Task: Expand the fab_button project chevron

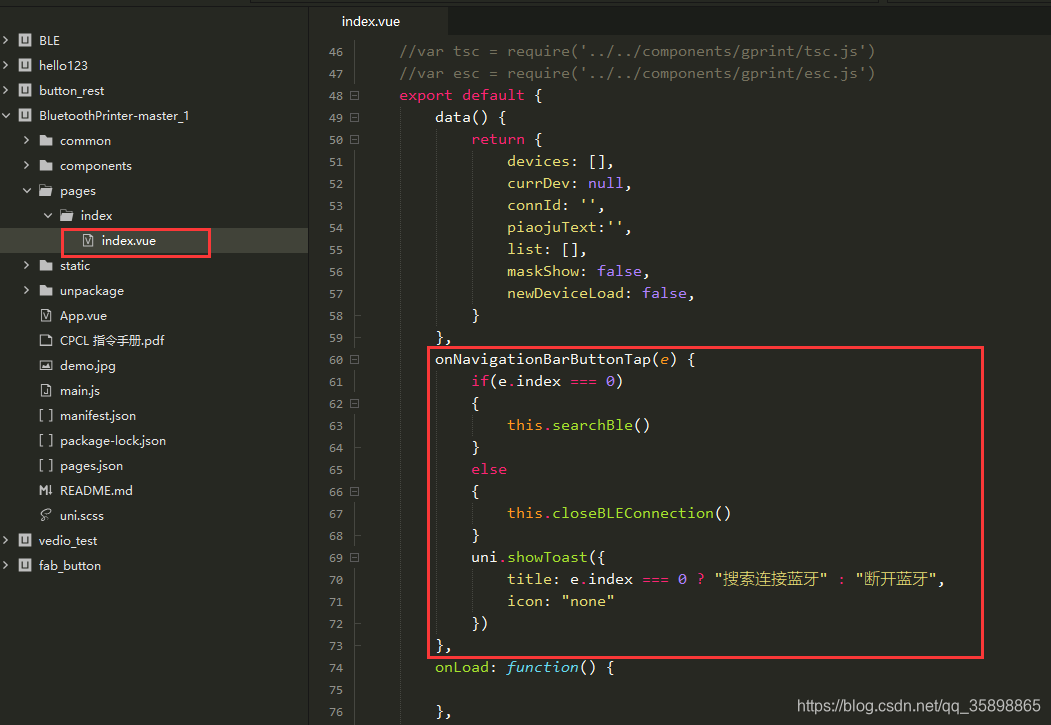Action: (6, 565)
